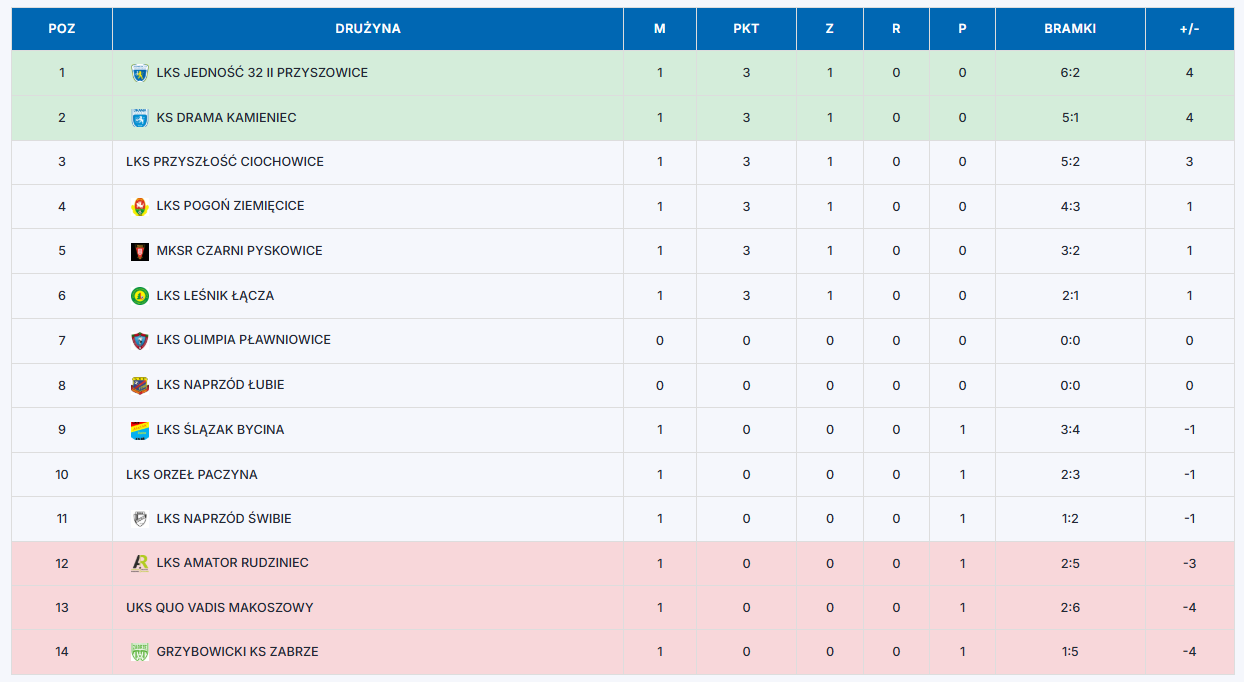The width and height of the screenshot is (1244, 682).
Task: Click the POZ column header
Action: (x=62, y=29)
